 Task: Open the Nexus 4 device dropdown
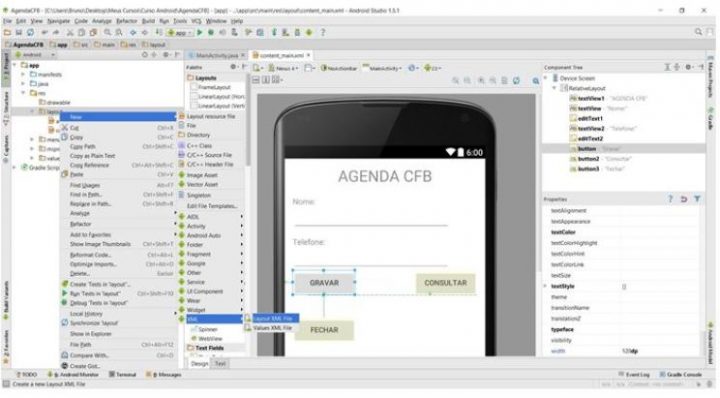pos(284,68)
